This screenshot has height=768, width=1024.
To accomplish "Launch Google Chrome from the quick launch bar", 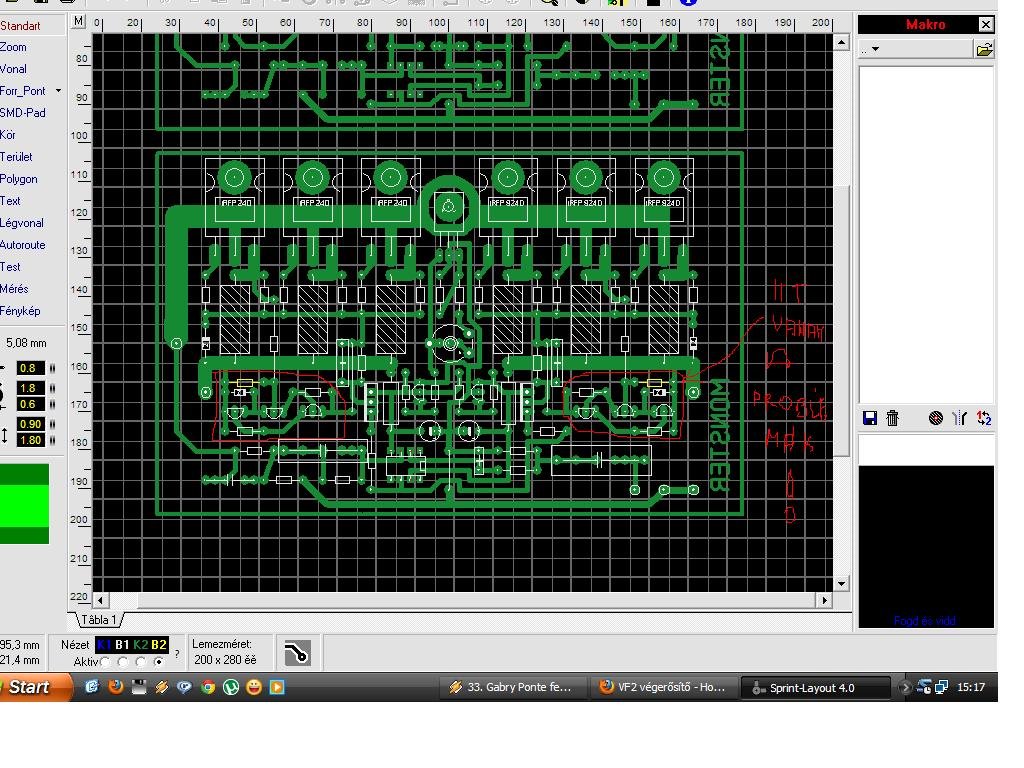I will click(x=208, y=687).
